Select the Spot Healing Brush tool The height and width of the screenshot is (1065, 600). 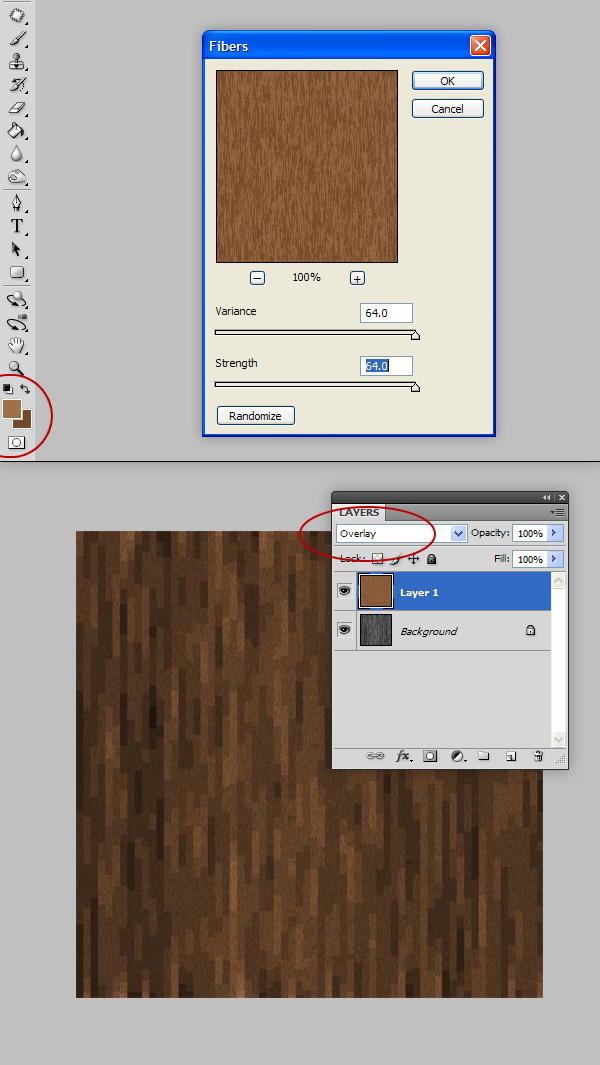click(x=17, y=15)
